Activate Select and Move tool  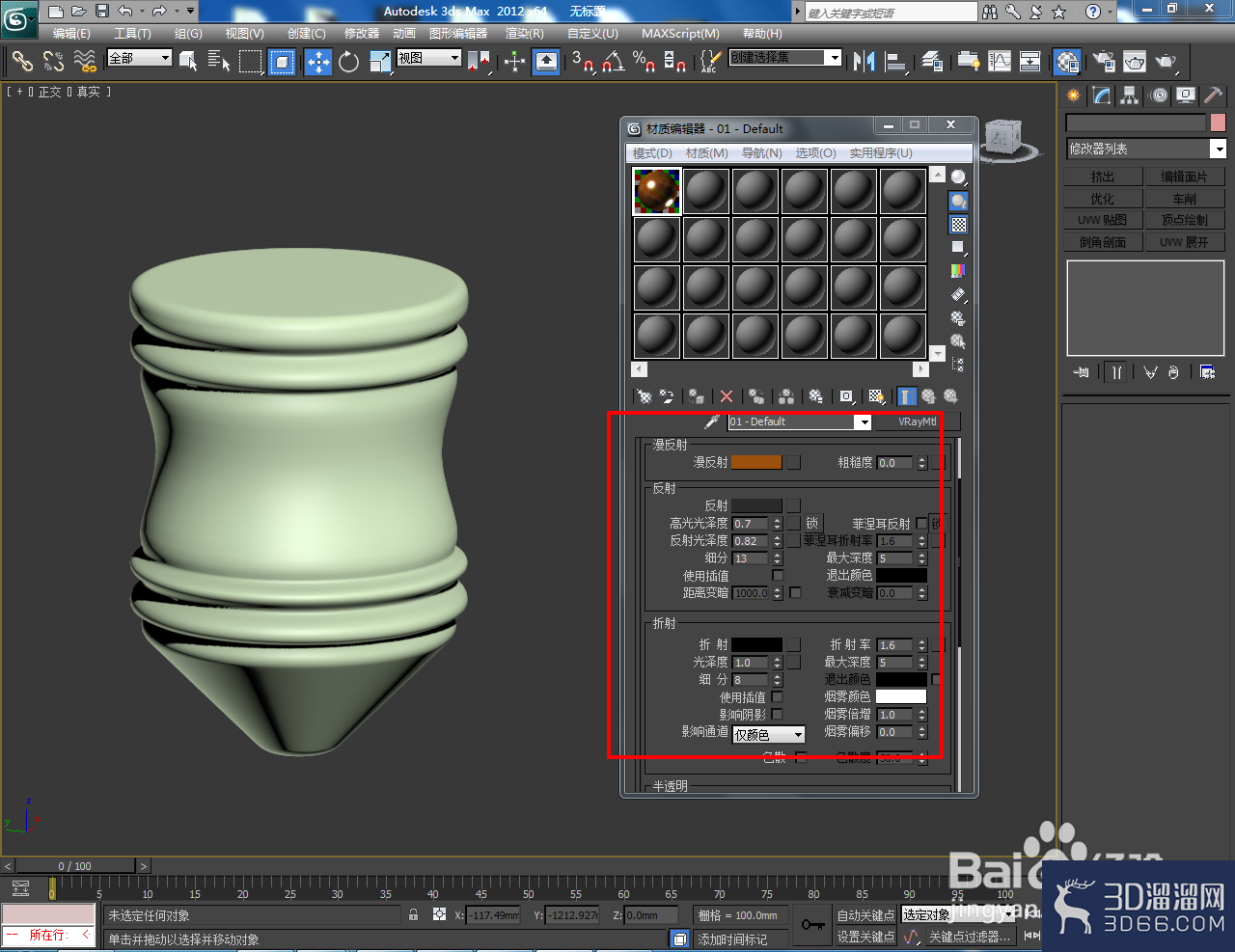(x=317, y=62)
